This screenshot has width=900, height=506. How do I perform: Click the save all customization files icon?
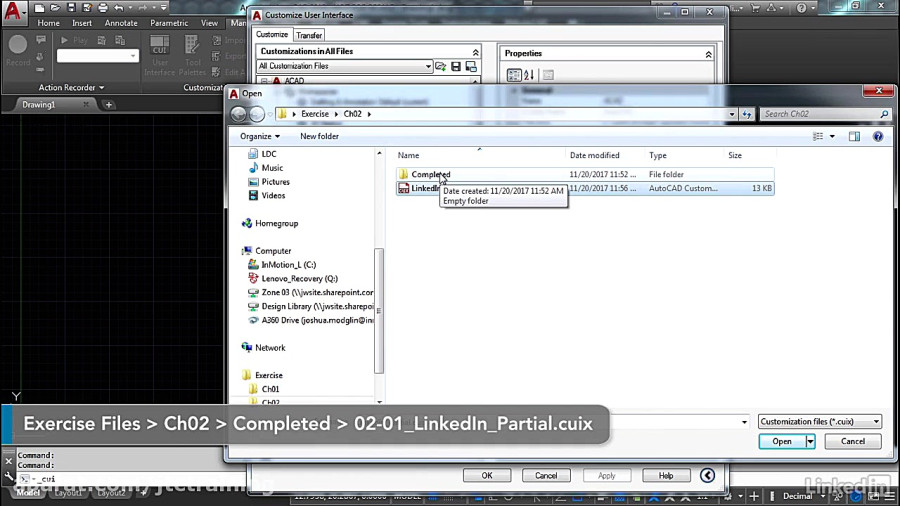point(456,67)
